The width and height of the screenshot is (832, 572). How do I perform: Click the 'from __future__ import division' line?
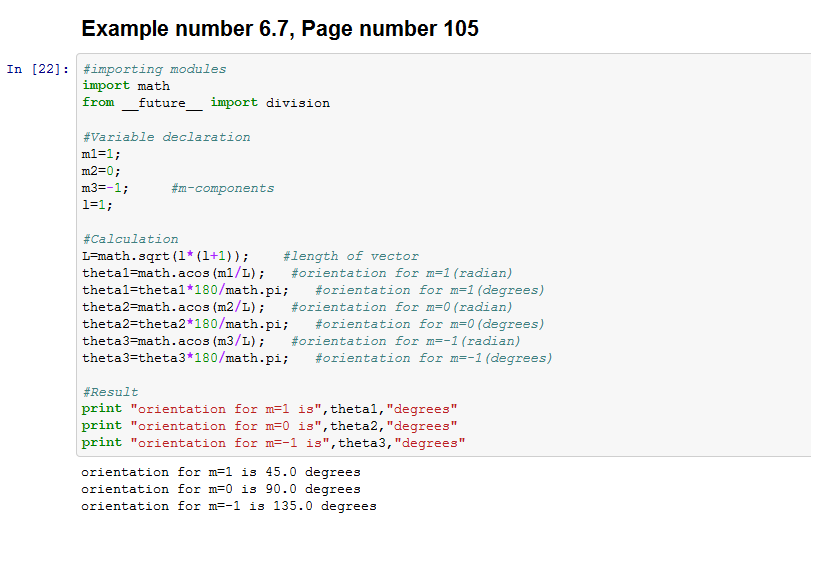(x=205, y=103)
